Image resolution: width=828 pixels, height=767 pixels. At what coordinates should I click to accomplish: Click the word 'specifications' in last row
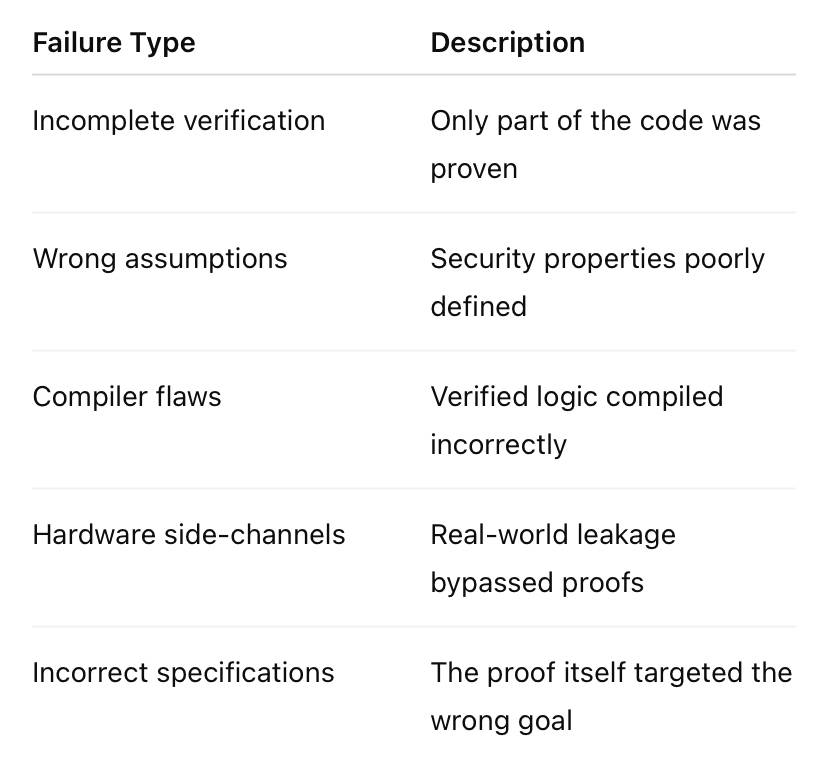(246, 674)
